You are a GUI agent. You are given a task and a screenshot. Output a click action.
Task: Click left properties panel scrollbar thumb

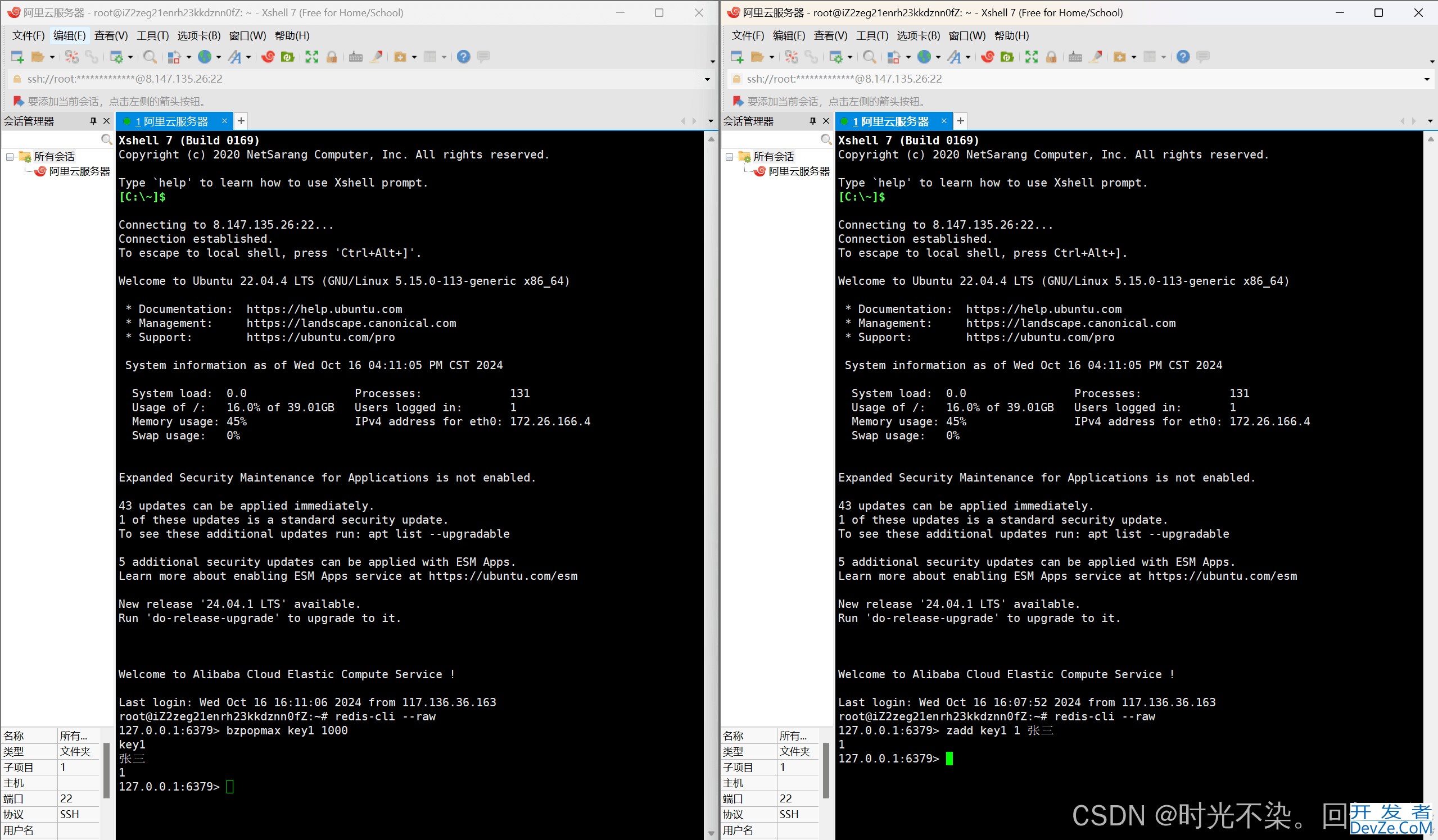106,769
